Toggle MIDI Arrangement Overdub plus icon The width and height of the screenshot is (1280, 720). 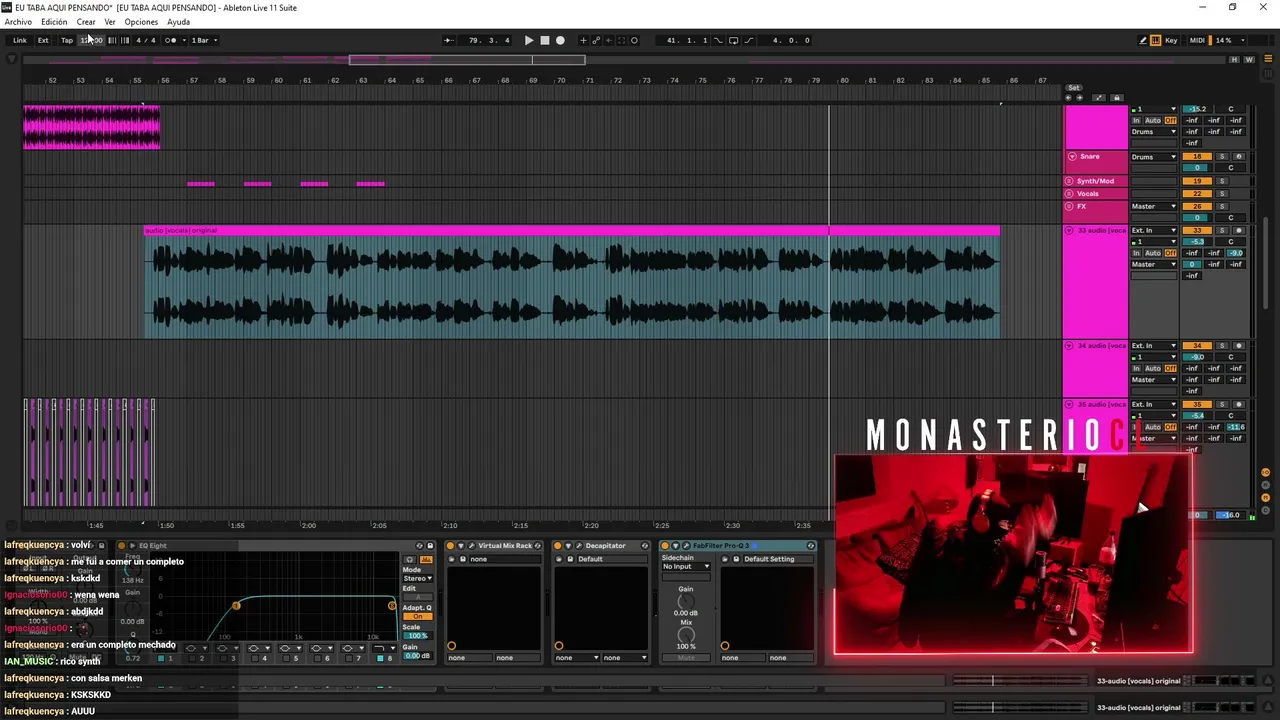point(584,40)
